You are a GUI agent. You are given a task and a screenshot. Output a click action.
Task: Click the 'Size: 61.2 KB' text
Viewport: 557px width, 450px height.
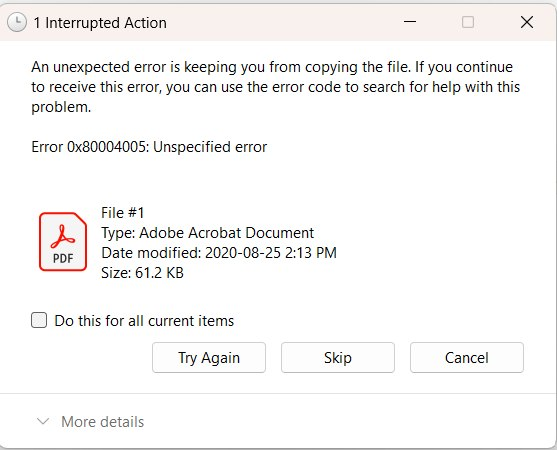(142, 273)
